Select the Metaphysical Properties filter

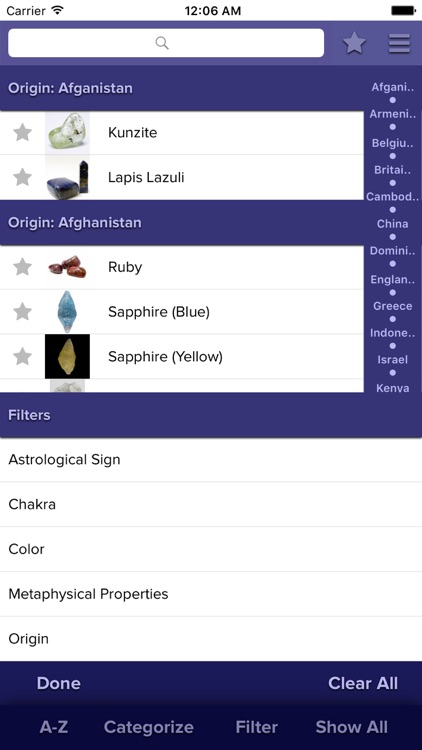pos(211,594)
